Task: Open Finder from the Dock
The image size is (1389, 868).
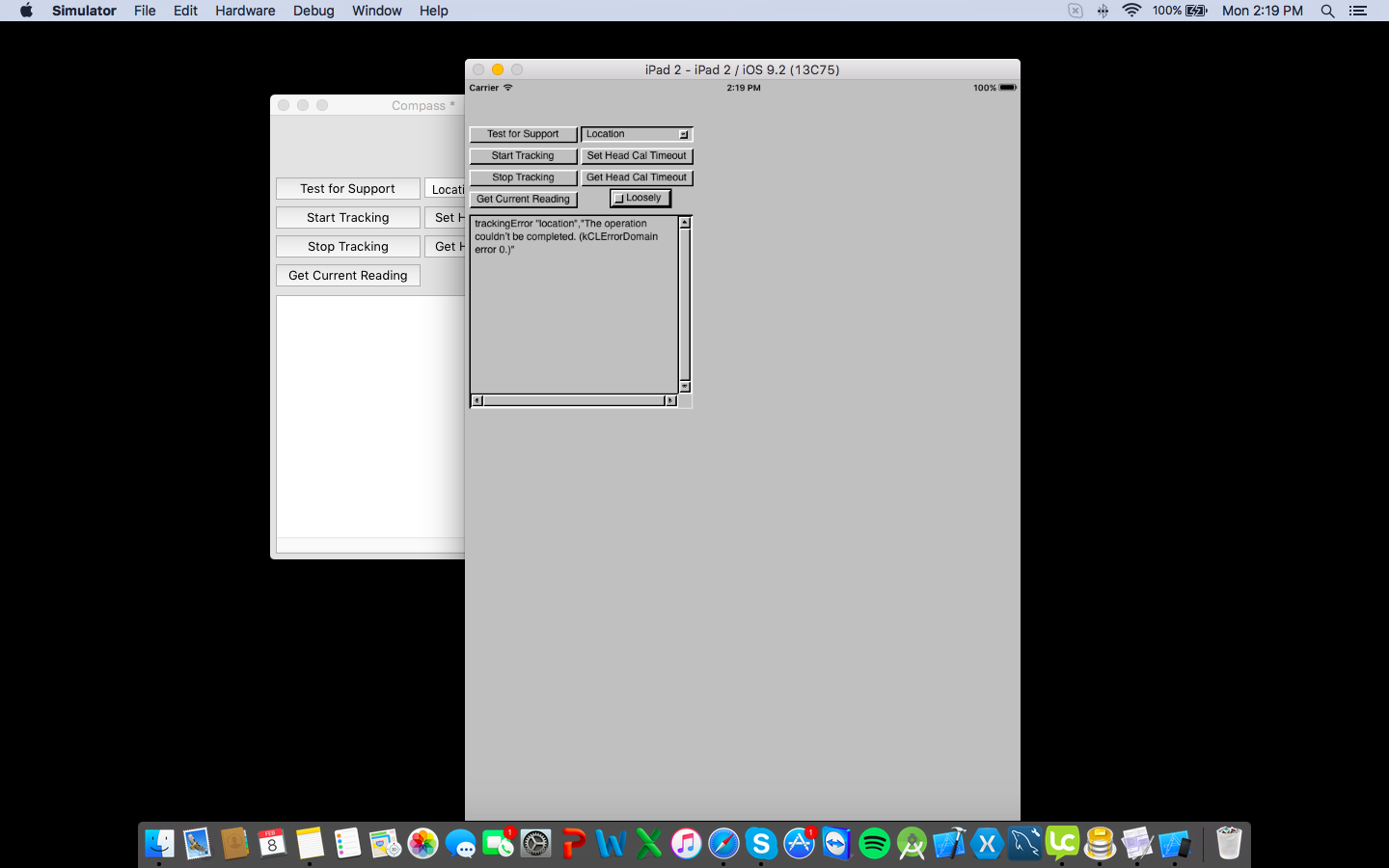Action: 159,844
